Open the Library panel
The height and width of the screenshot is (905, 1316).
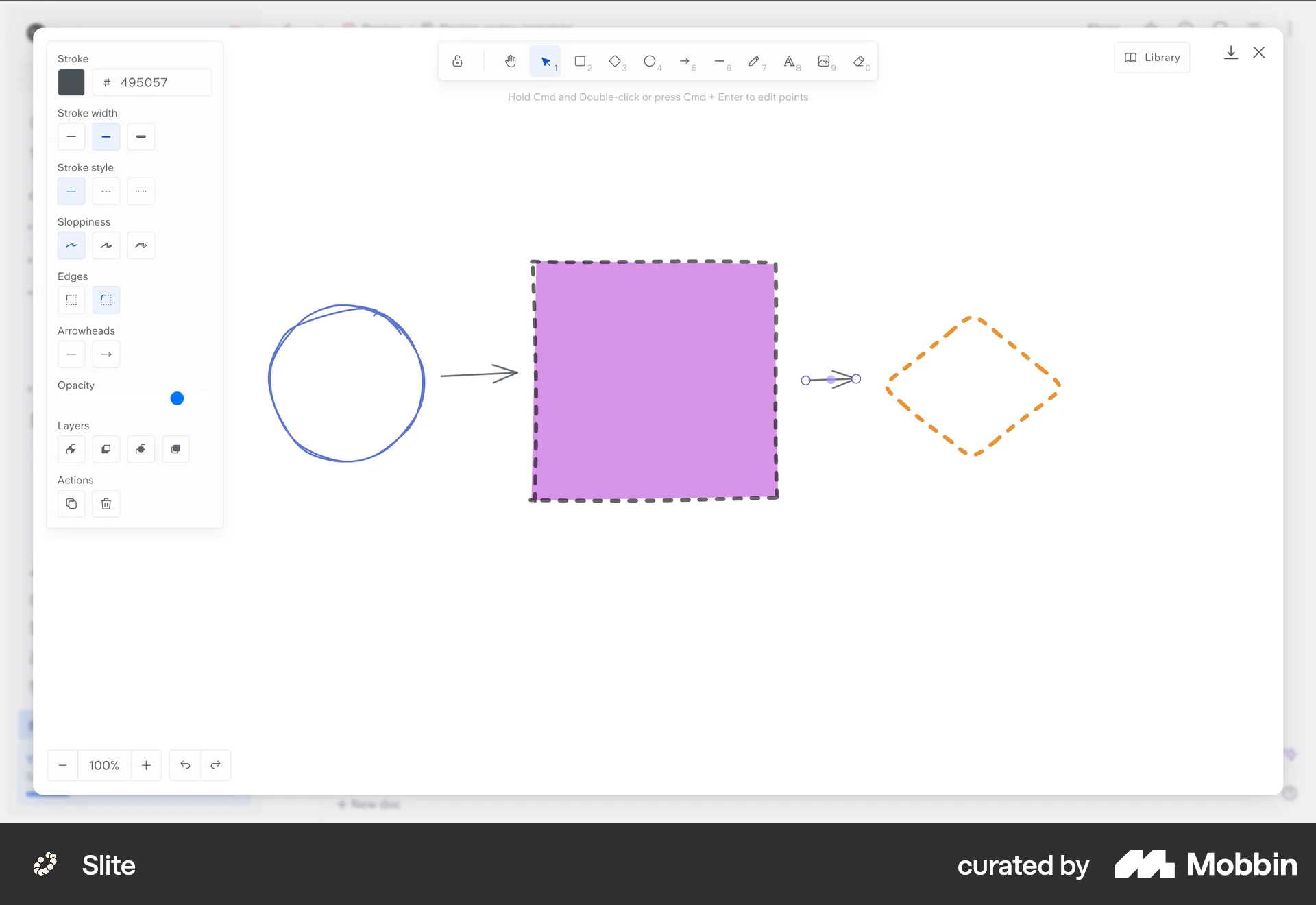tap(1151, 58)
